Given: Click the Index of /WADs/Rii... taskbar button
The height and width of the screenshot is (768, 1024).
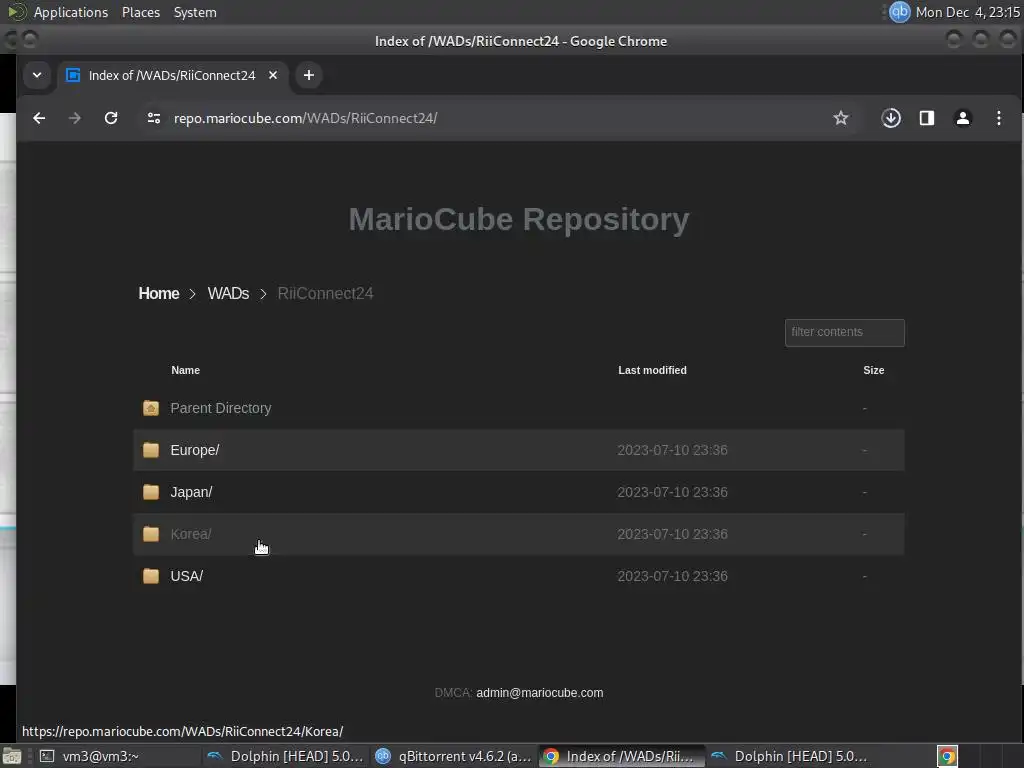Looking at the screenshot, I should pos(621,756).
